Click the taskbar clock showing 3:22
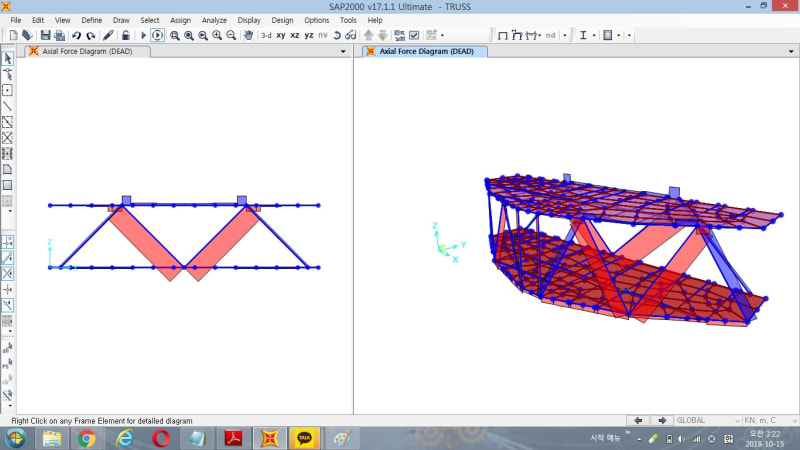 coord(764,439)
